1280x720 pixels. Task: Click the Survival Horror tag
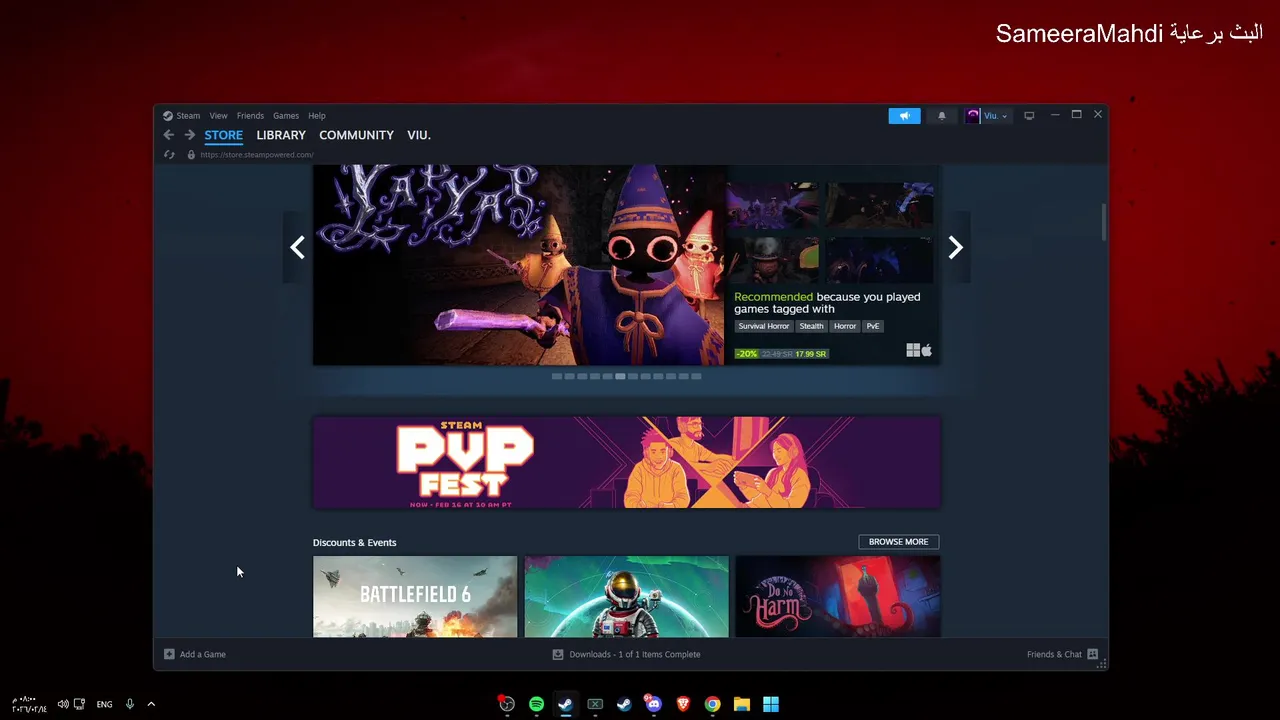764,326
